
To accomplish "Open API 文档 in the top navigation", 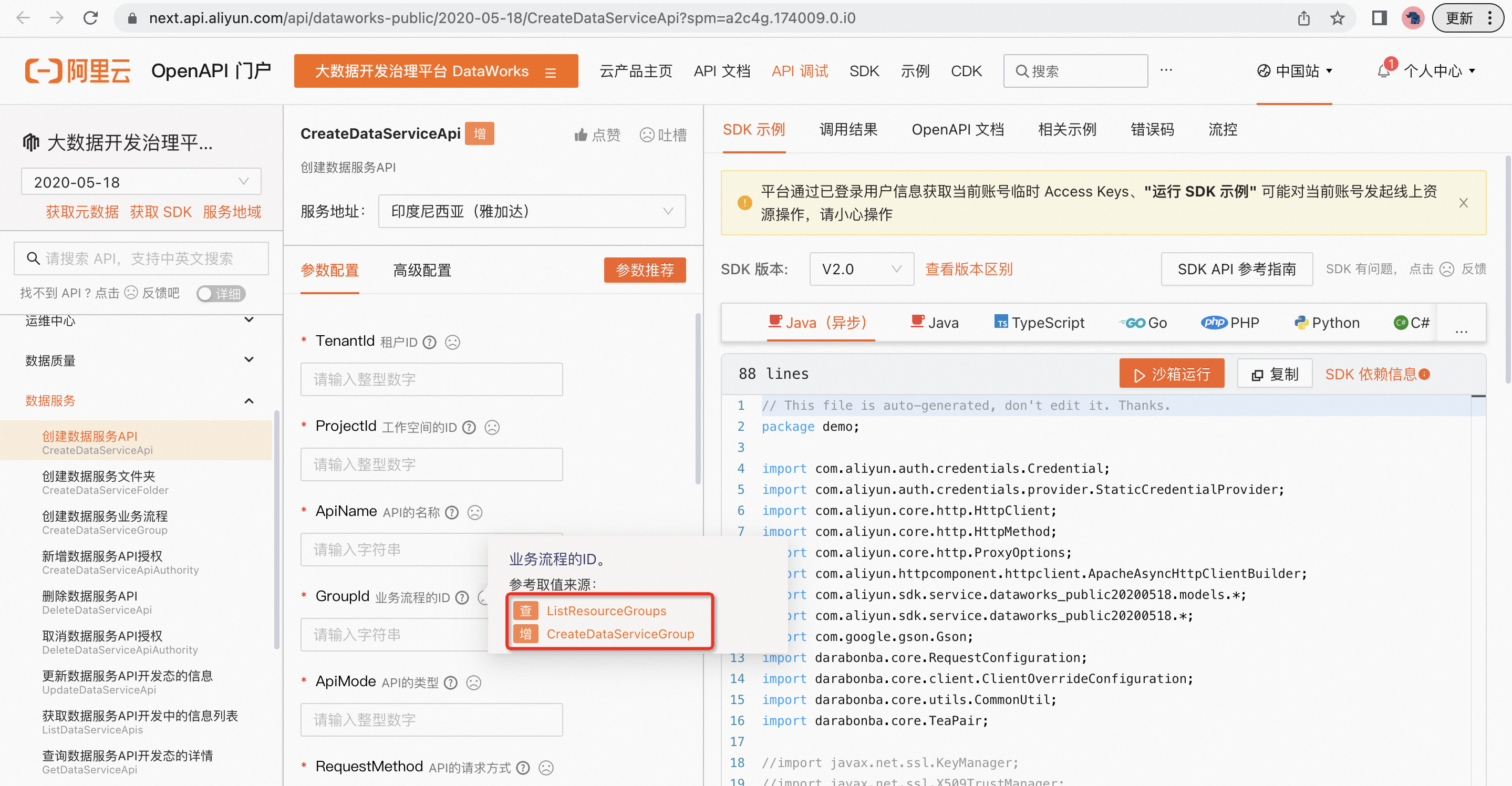I will tap(722, 71).
